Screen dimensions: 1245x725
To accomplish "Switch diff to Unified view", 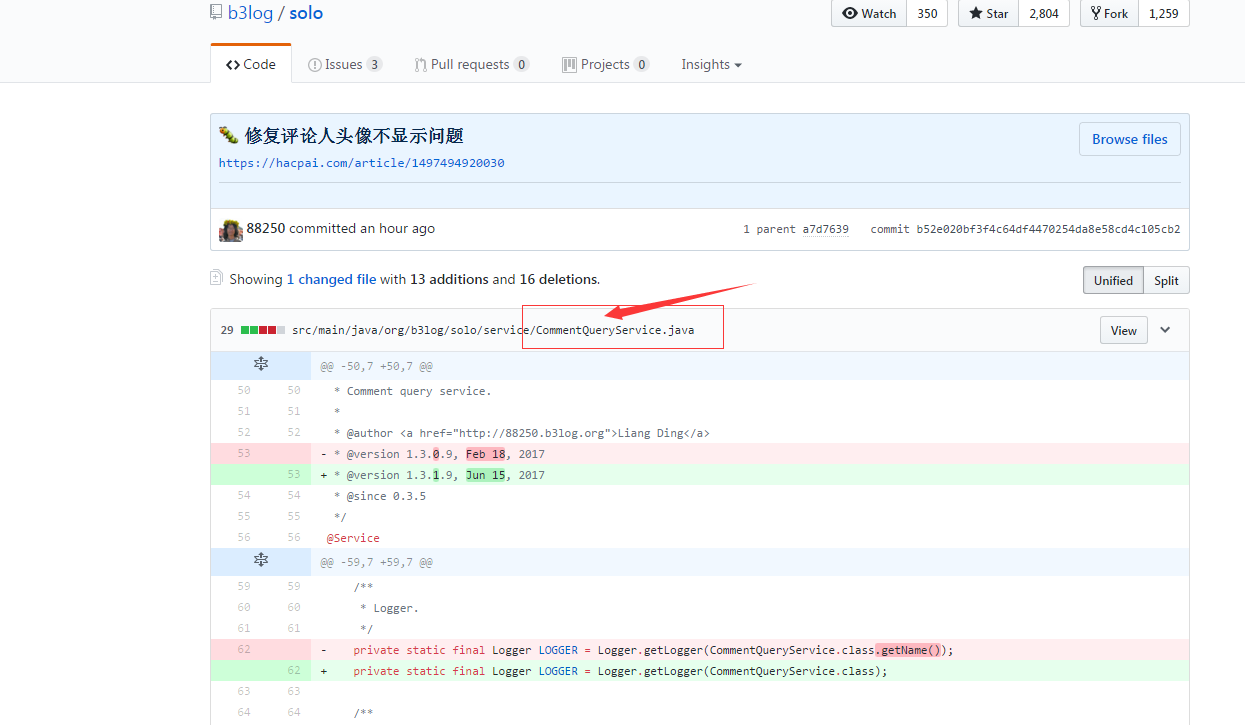I will [1112, 280].
